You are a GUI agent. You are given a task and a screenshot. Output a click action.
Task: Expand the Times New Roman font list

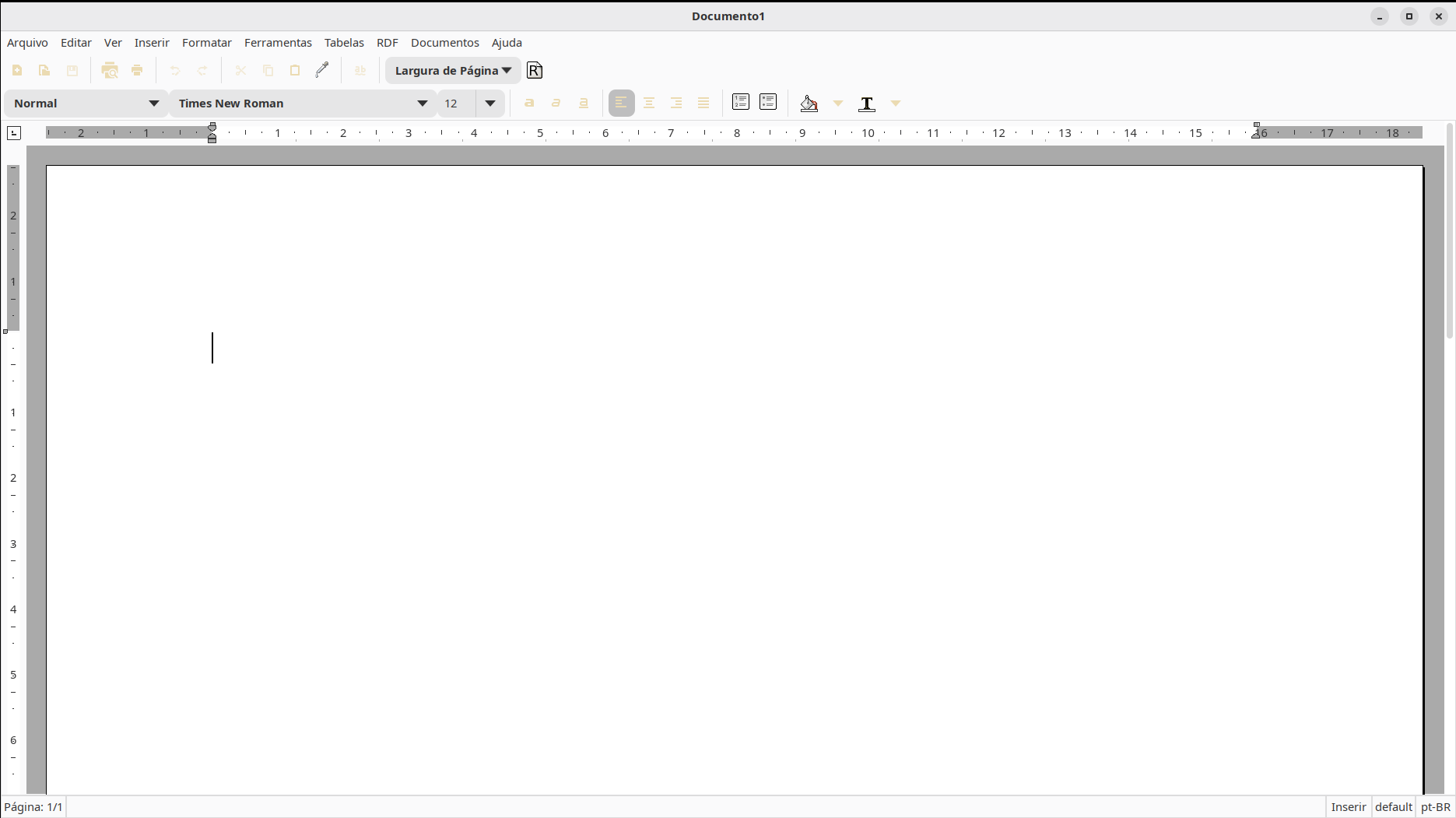(423, 103)
